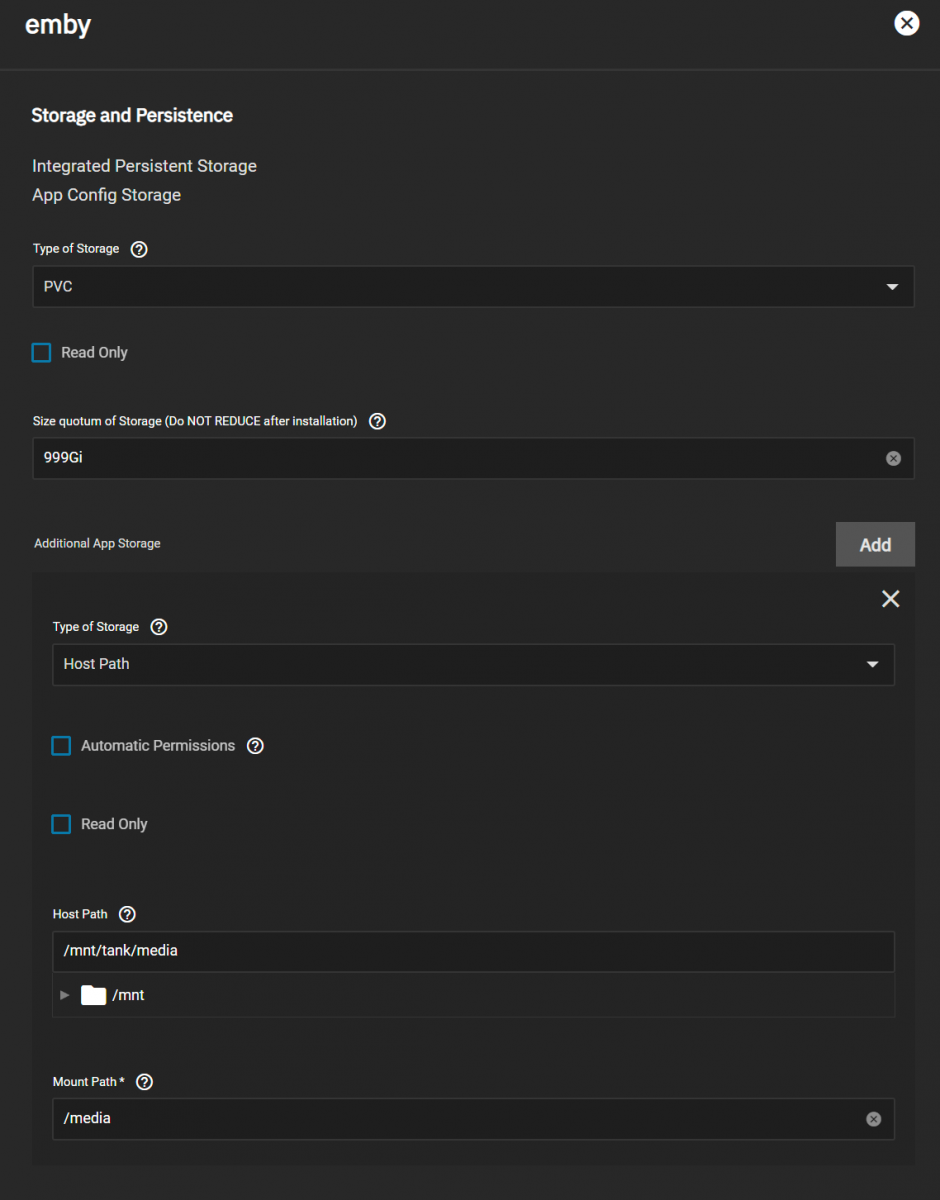Image resolution: width=940 pixels, height=1200 pixels.
Task: Show help for Host Path field
Action: (127, 914)
